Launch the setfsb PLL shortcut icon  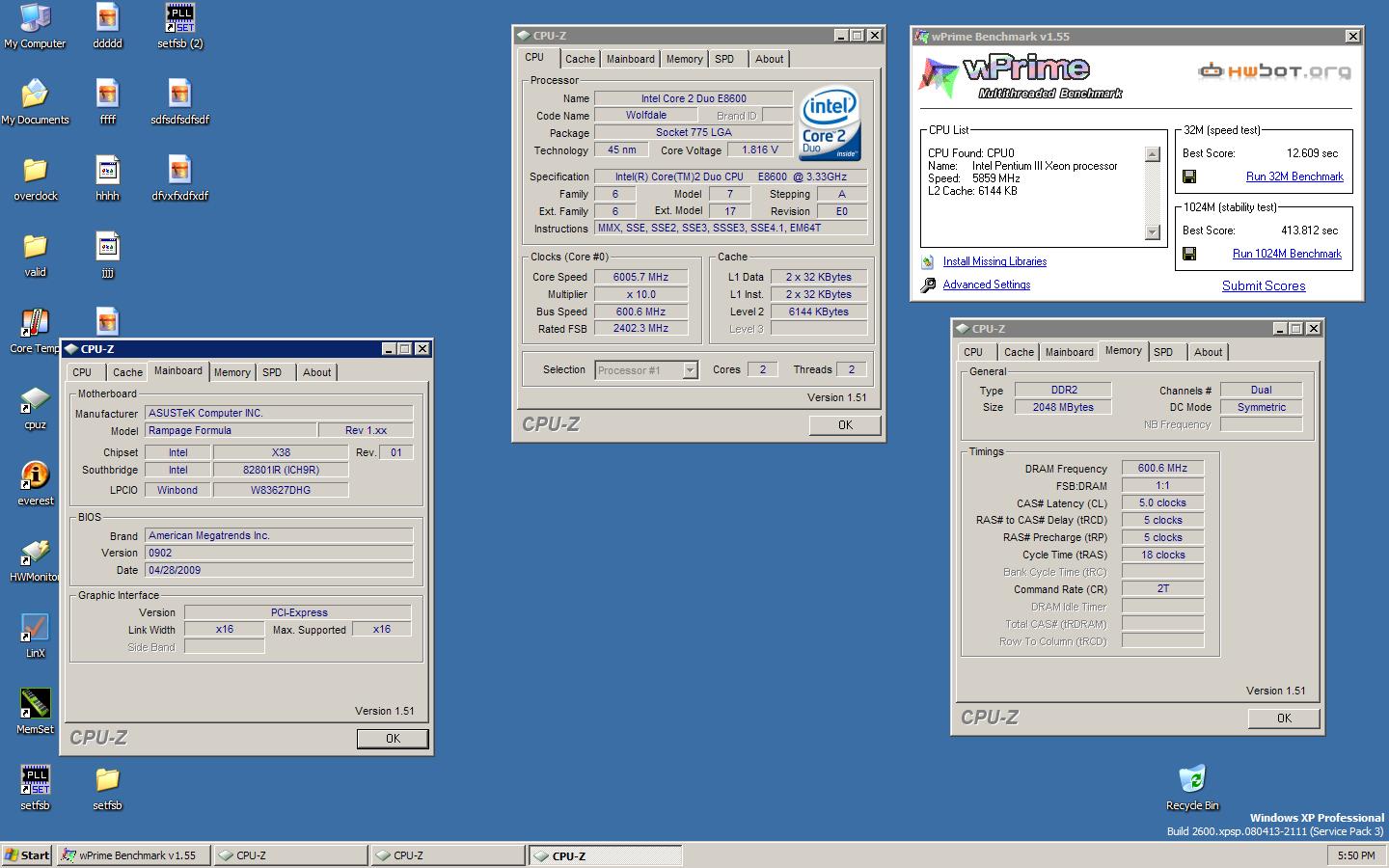pyautogui.click(x=35, y=788)
